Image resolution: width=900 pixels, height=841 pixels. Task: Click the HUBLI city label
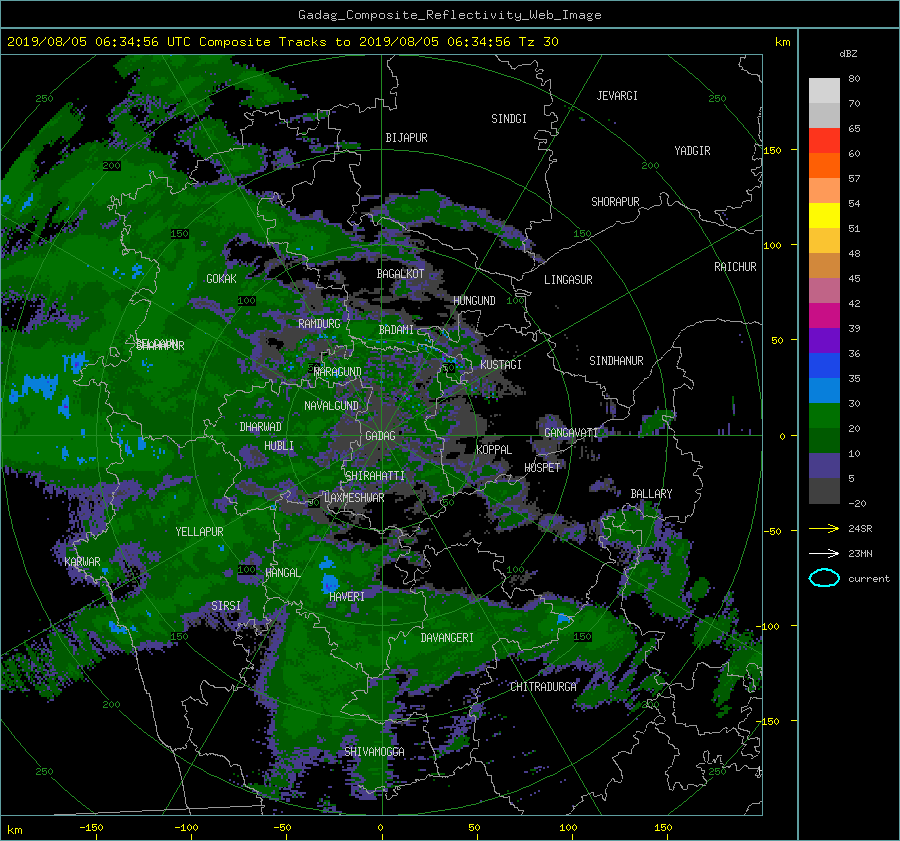[278, 446]
